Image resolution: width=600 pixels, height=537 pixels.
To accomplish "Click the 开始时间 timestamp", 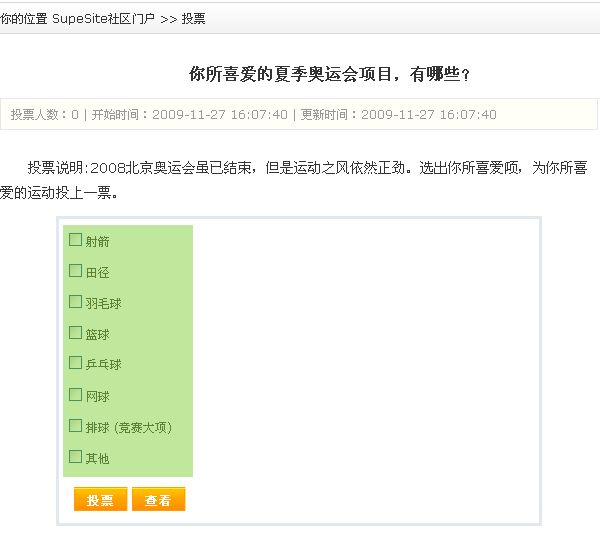I will pos(189,115).
